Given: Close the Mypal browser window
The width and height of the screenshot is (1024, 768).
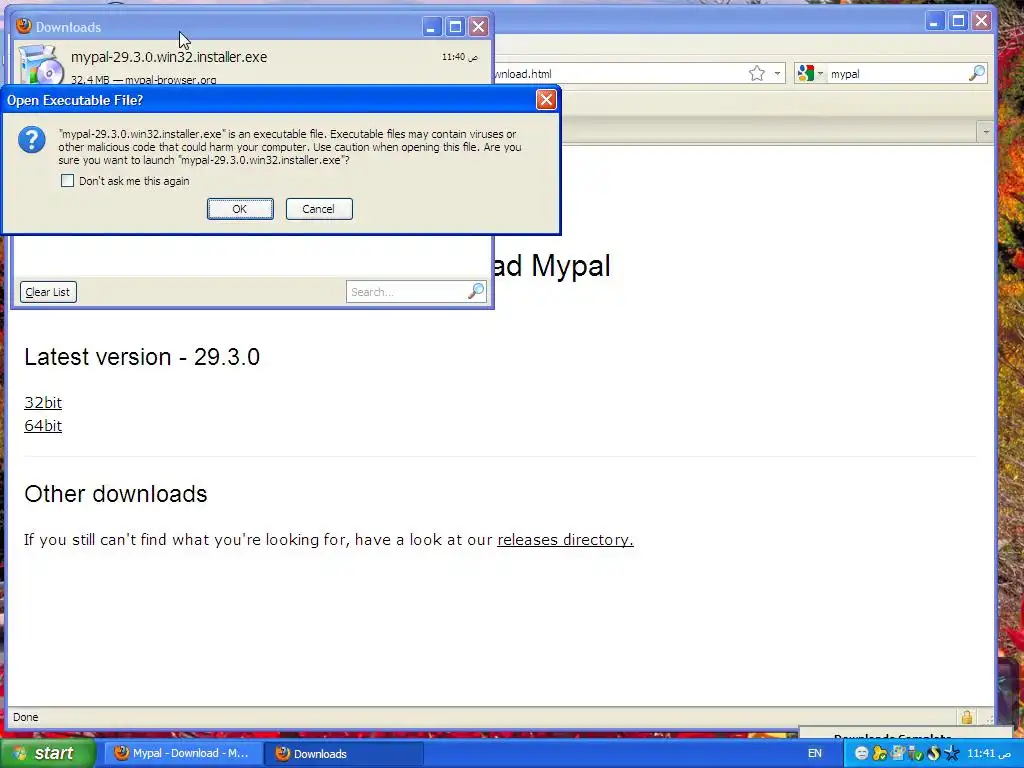Looking at the screenshot, I should pyautogui.click(x=982, y=21).
